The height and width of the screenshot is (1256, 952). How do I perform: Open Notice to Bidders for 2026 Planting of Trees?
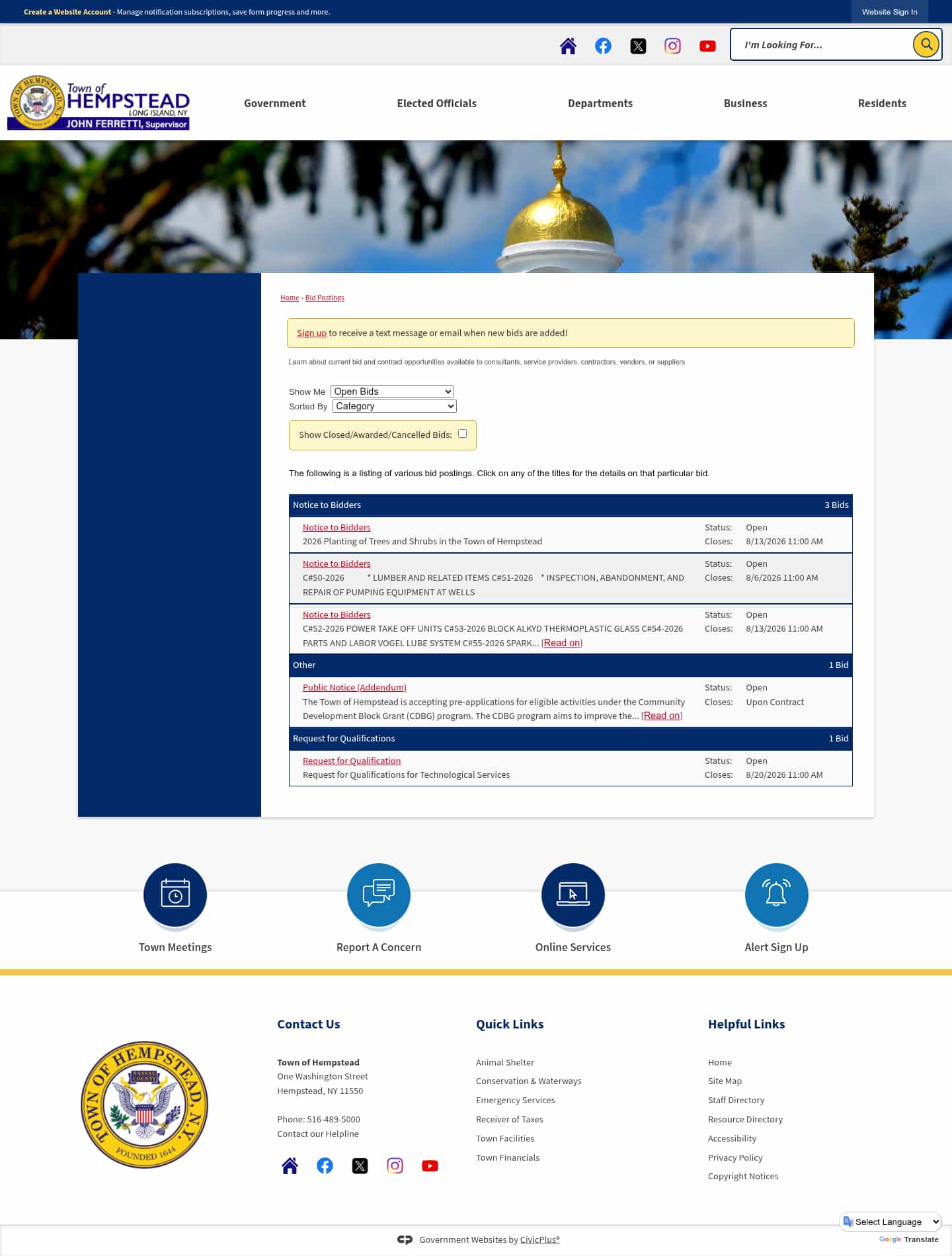(x=337, y=527)
